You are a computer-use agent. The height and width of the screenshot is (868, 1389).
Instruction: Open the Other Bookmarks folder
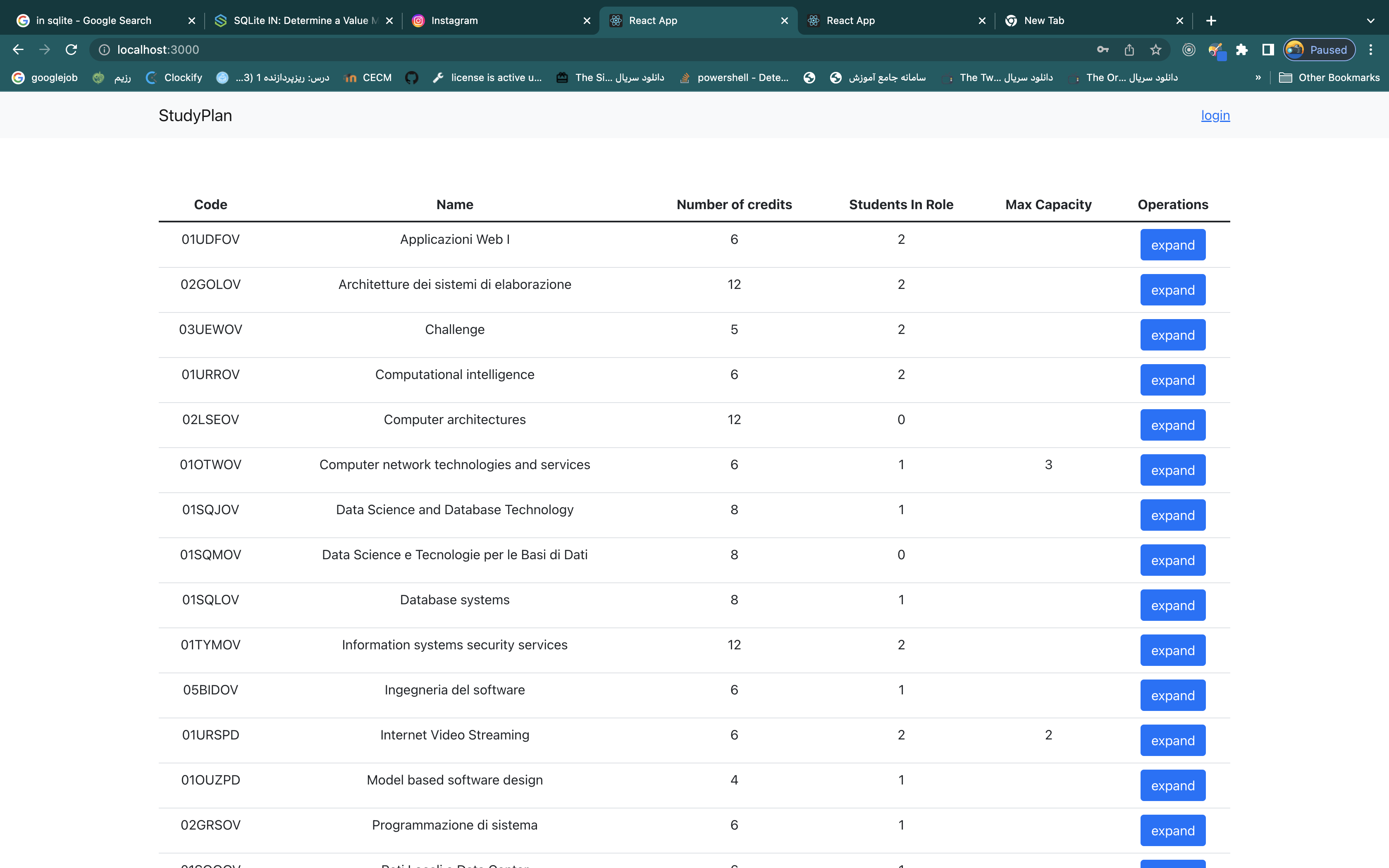pos(1329,78)
